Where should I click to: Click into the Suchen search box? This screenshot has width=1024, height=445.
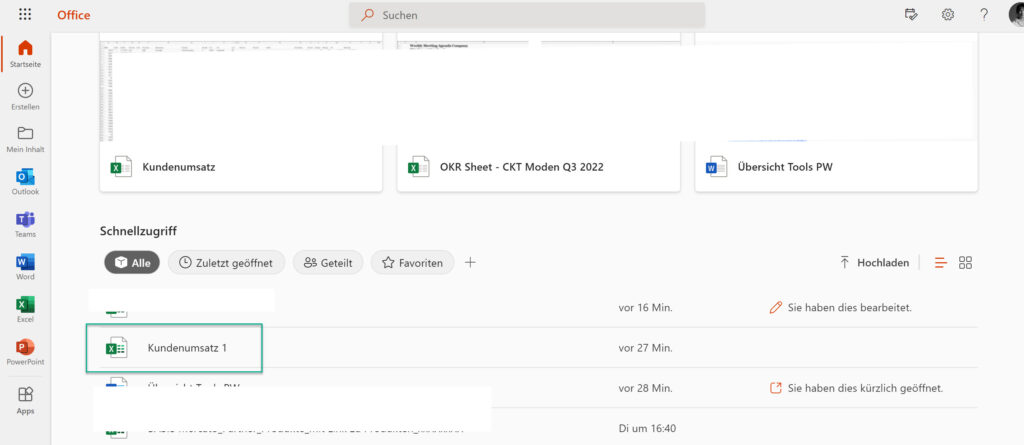(527, 15)
